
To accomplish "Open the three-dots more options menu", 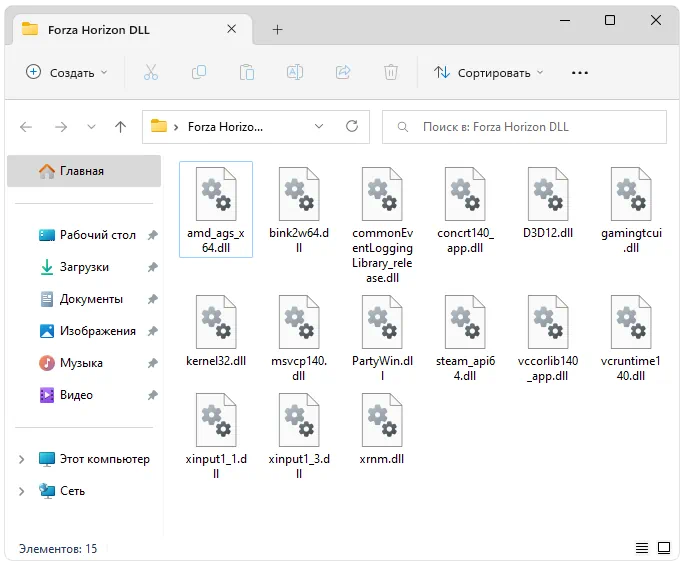I will pos(580,73).
